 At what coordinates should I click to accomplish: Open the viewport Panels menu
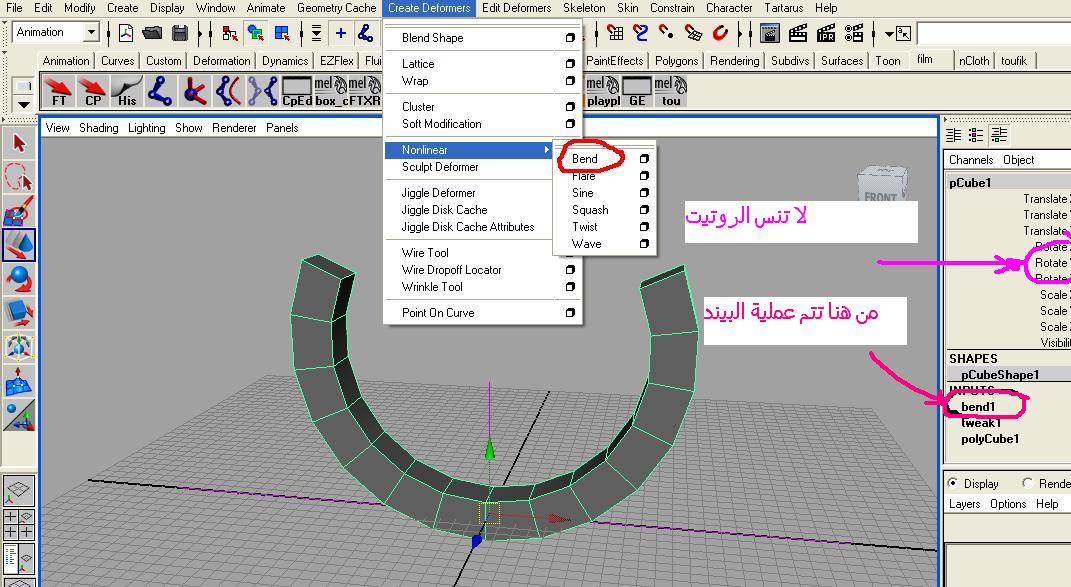point(282,128)
